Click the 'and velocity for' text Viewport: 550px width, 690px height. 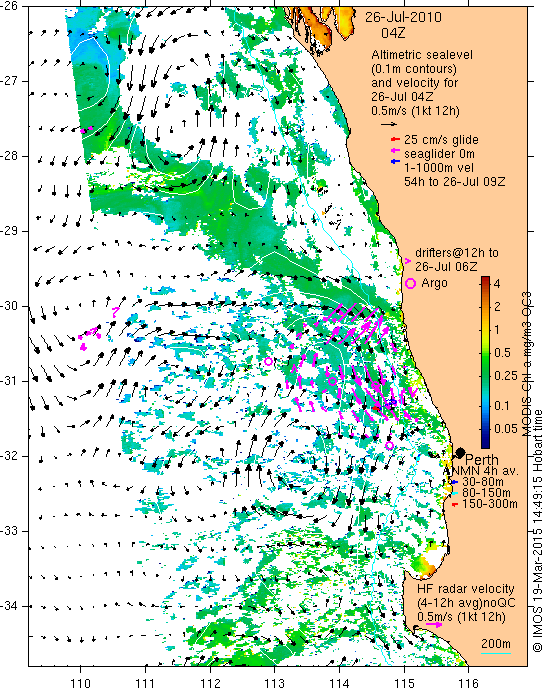pyautogui.click(x=415, y=83)
